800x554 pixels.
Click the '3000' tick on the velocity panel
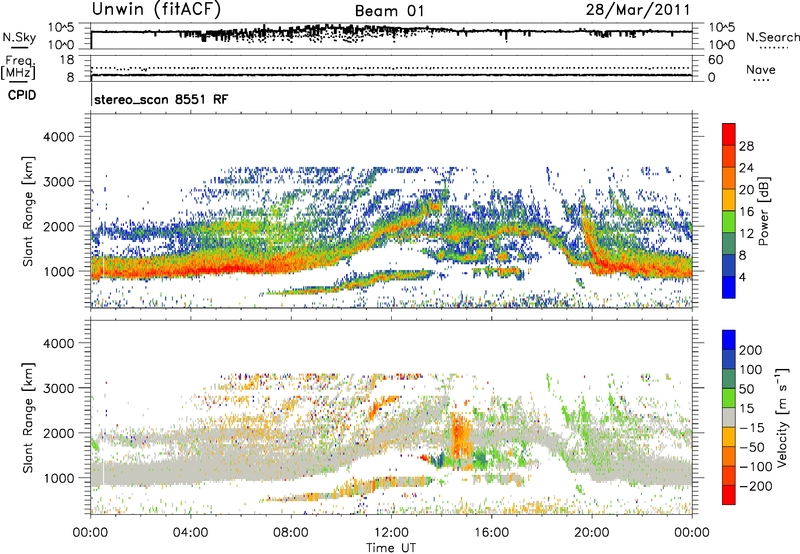coord(58,388)
